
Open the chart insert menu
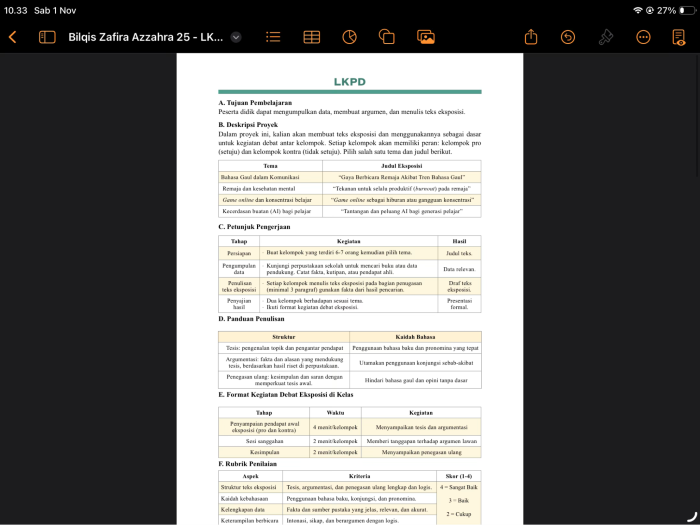349,37
